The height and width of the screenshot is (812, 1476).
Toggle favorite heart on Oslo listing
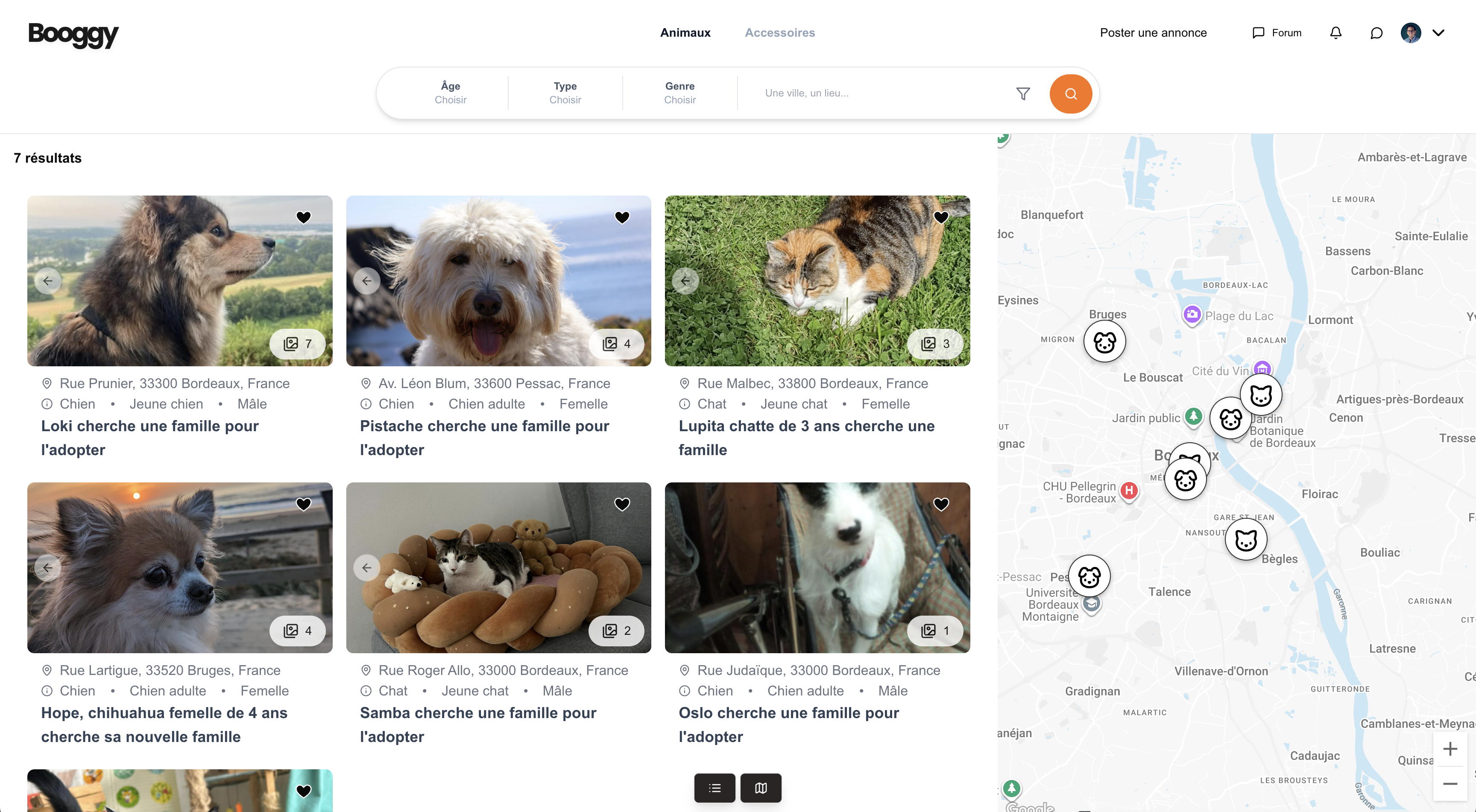point(941,504)
